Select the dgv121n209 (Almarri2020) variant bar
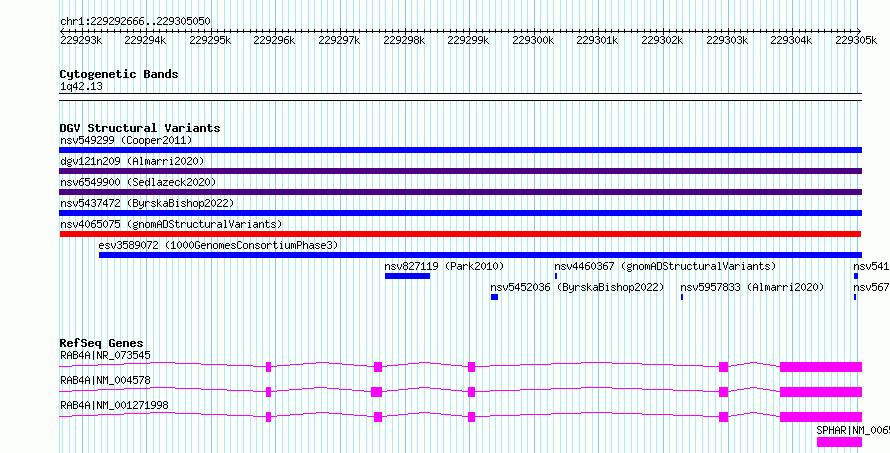Screen dimensions: 890x453 (x=460, y=171)
